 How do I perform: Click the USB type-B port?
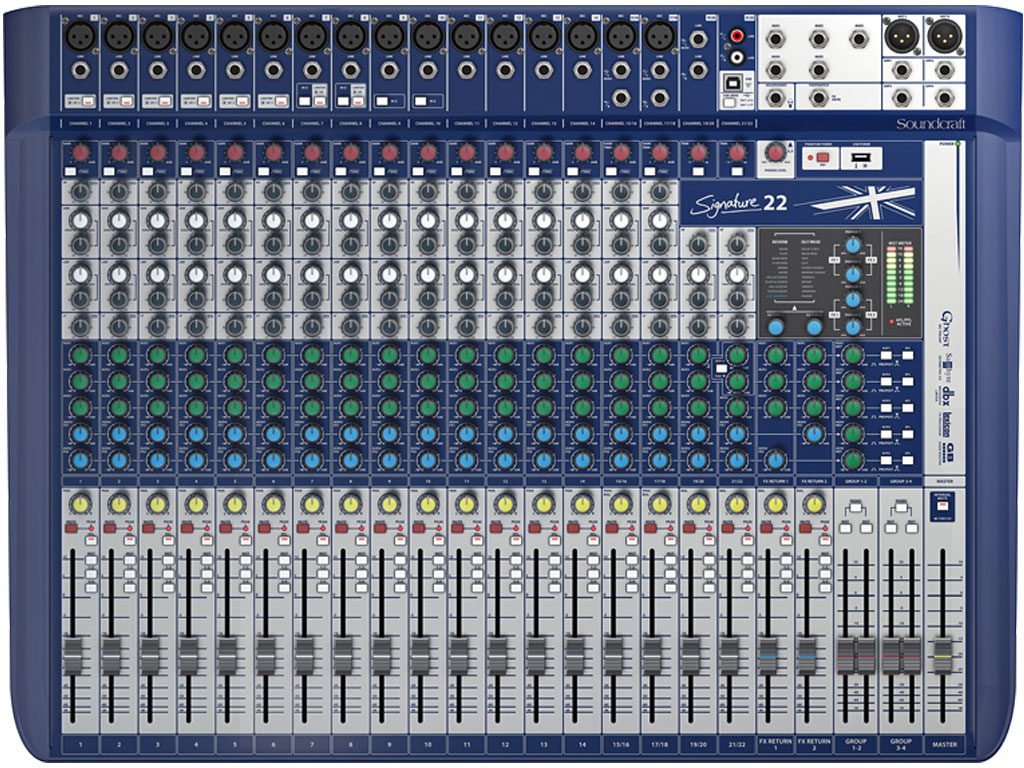point(731,83)
